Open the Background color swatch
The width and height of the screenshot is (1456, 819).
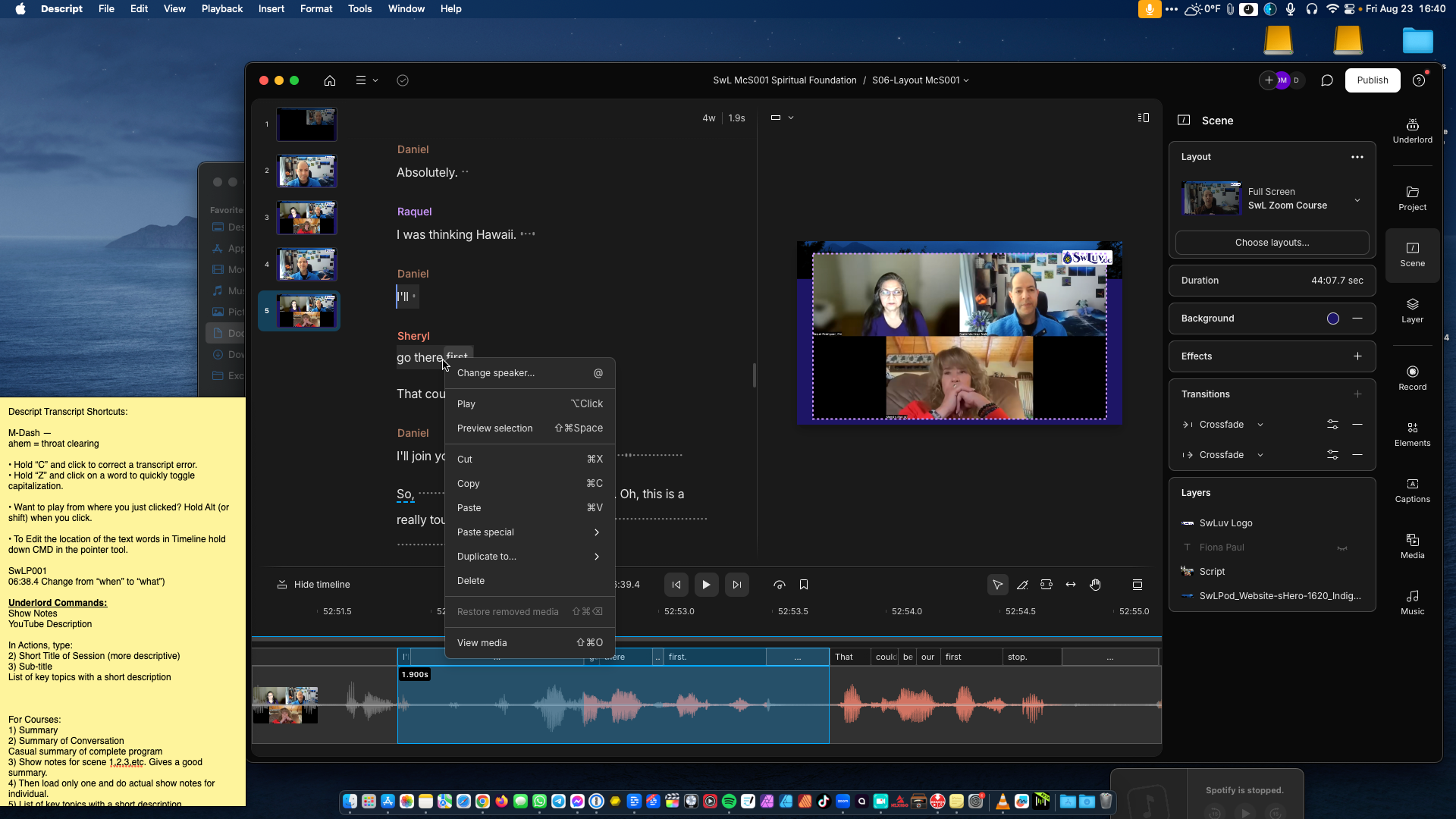(x=1332, y=318)
